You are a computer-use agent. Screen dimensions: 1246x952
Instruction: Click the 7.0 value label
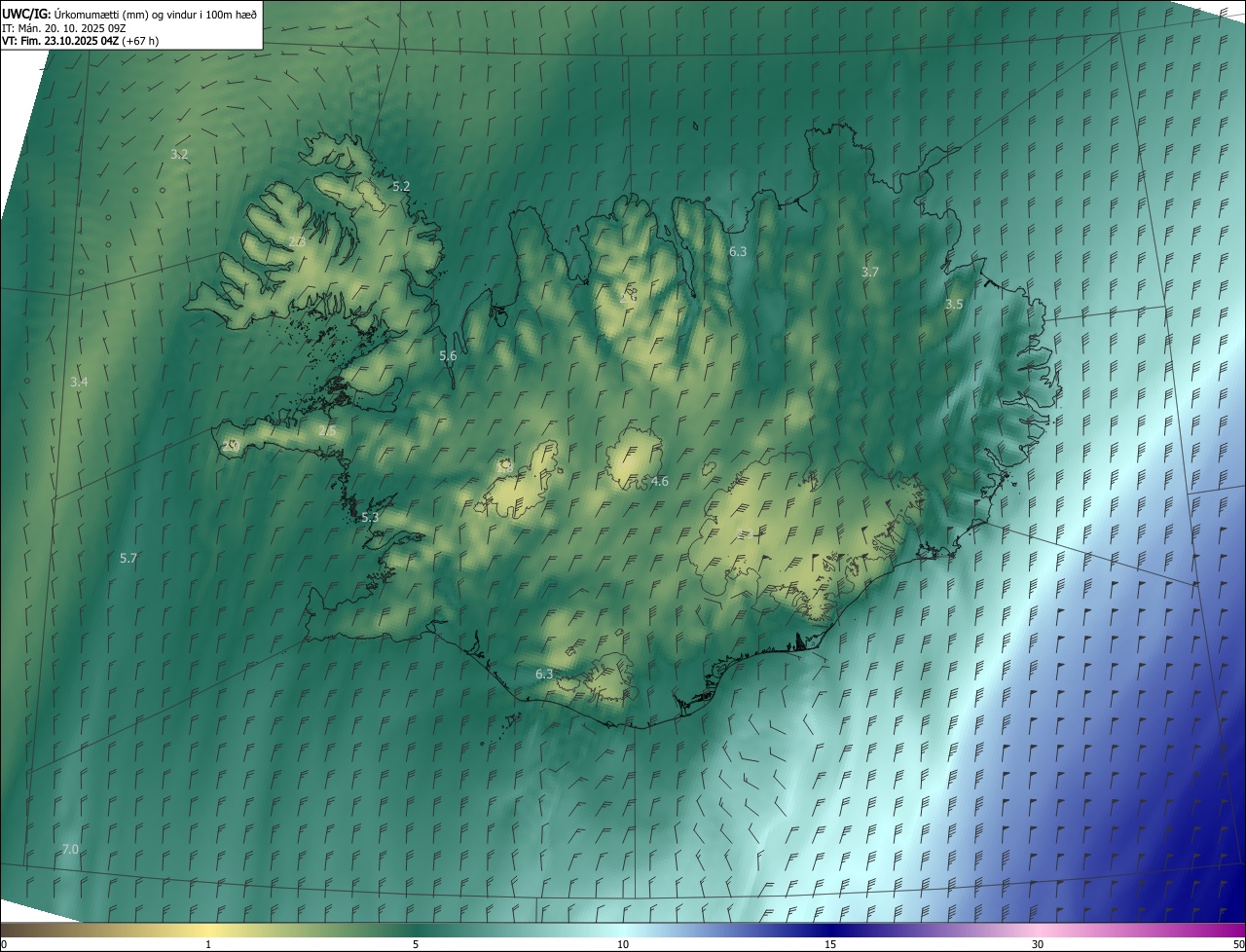click(x=70, y=850)
